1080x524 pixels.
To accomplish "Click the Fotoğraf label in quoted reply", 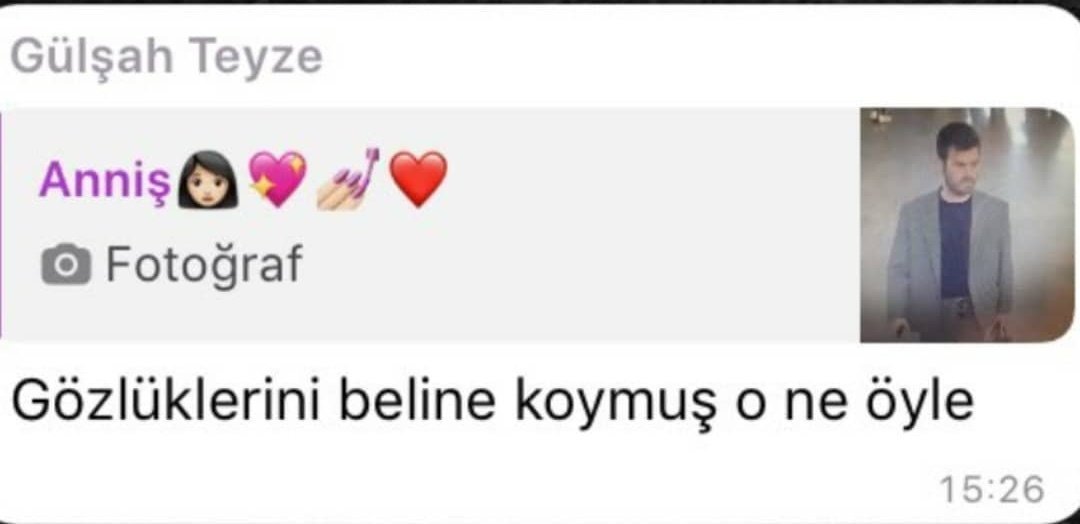I will click(x=204, y=264).
